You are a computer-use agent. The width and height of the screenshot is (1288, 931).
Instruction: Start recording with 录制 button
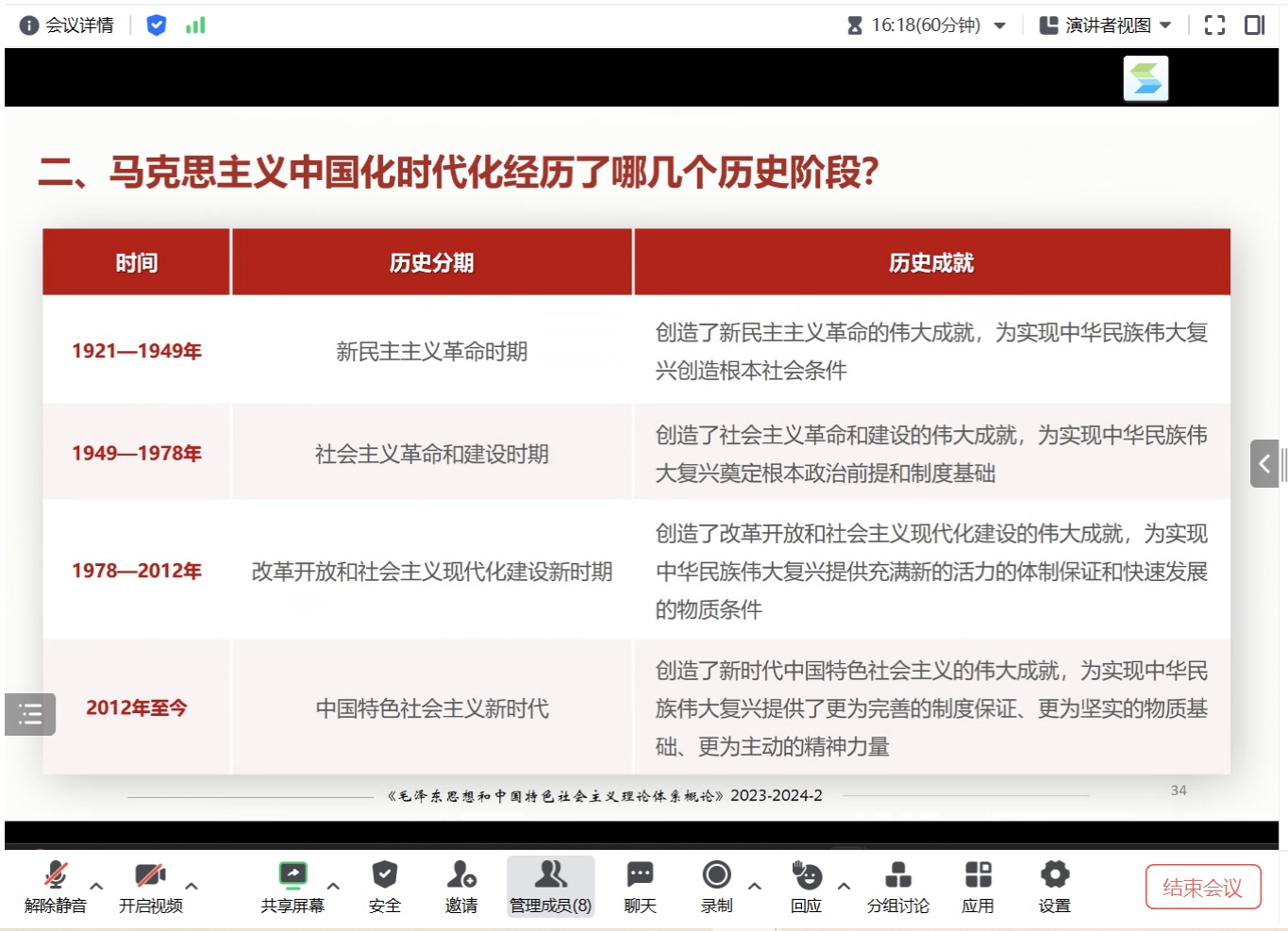716,887
